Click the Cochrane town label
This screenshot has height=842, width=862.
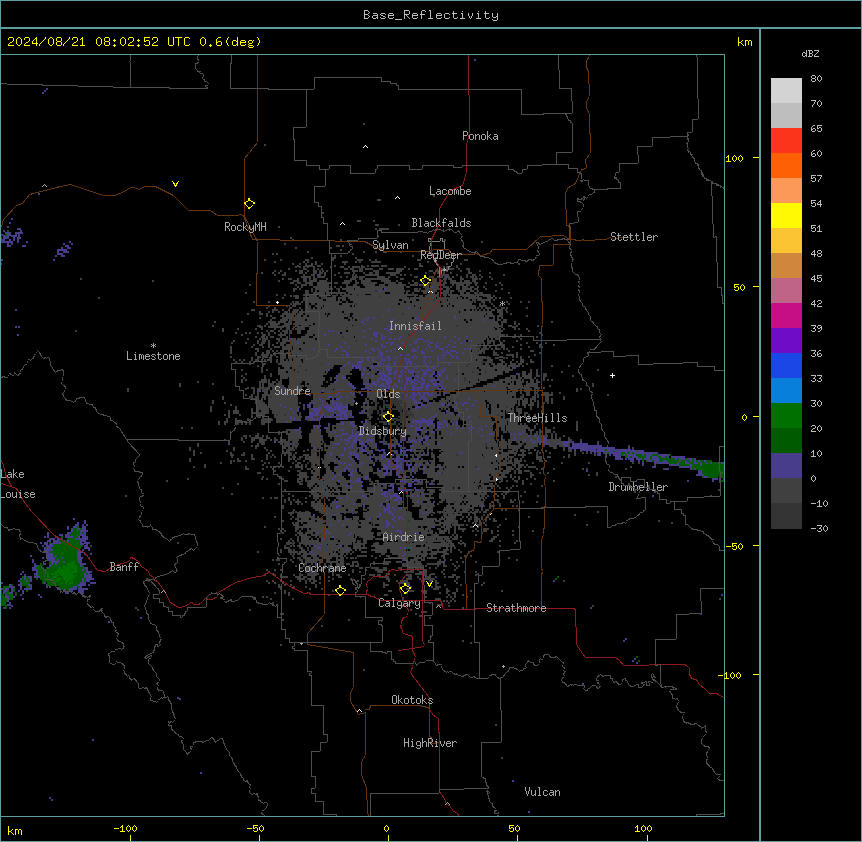(x=322, y=568)
